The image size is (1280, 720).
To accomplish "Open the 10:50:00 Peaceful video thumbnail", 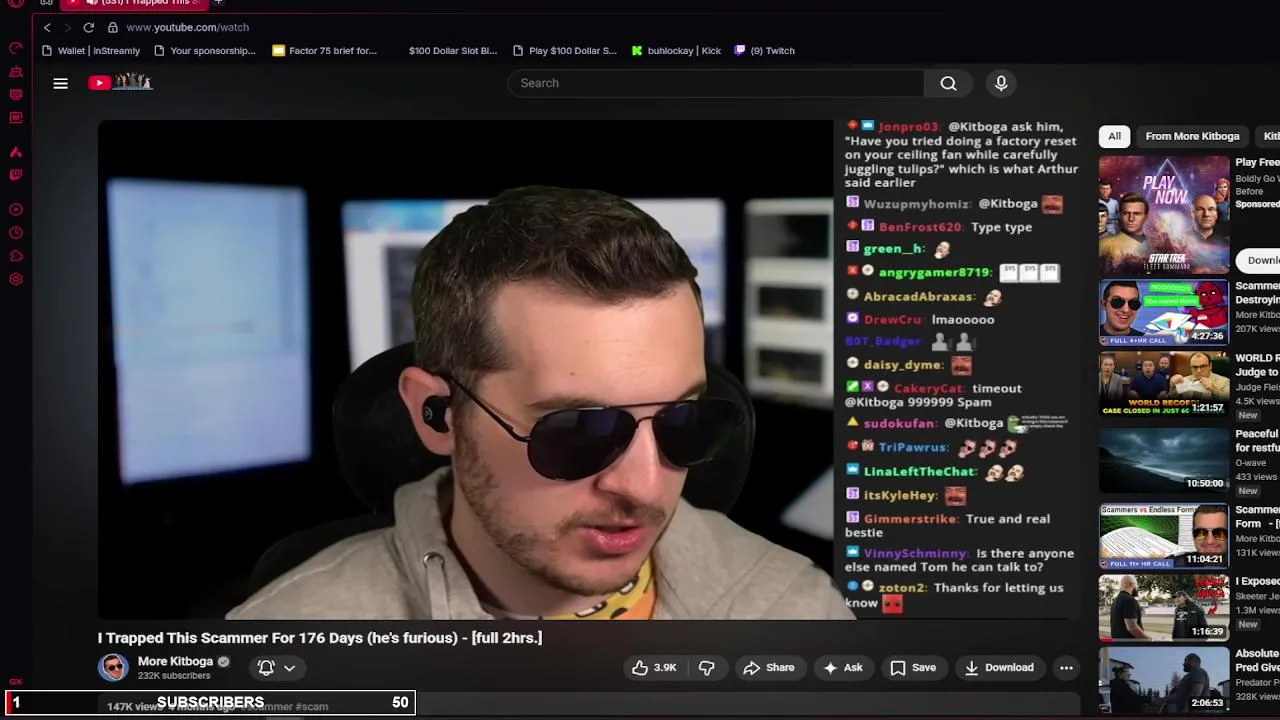I will [1164, 460].
